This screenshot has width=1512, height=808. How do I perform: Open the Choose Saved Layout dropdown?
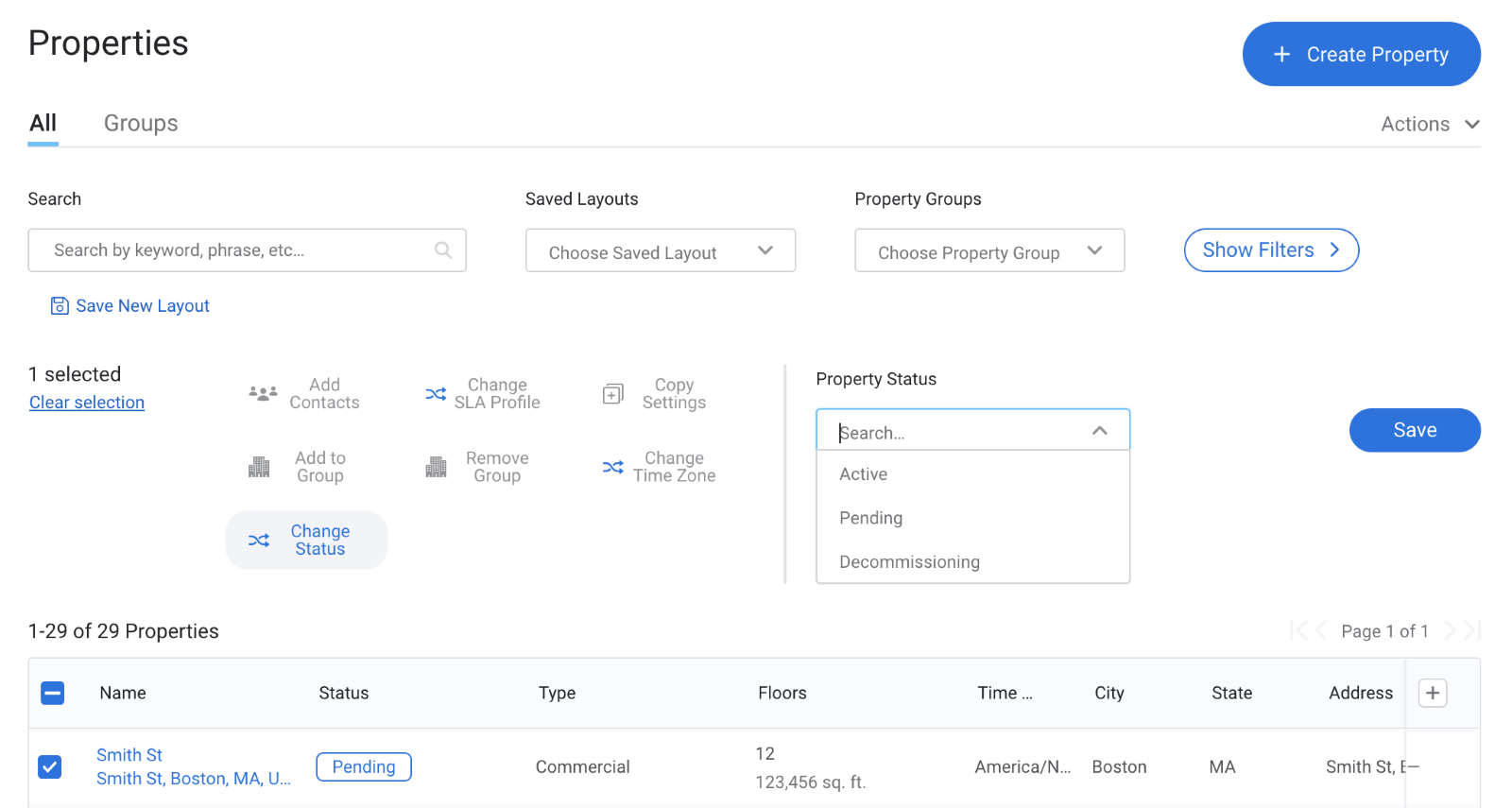pos(660,251)
